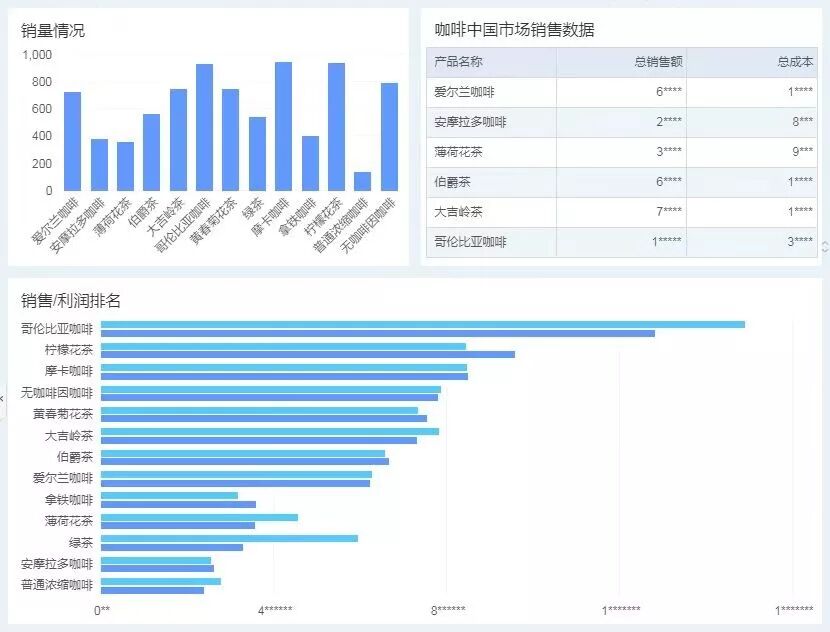Click the light-blue 大吉岭茶 bar in ranking
830x632 pixels.
pos(270,432)
